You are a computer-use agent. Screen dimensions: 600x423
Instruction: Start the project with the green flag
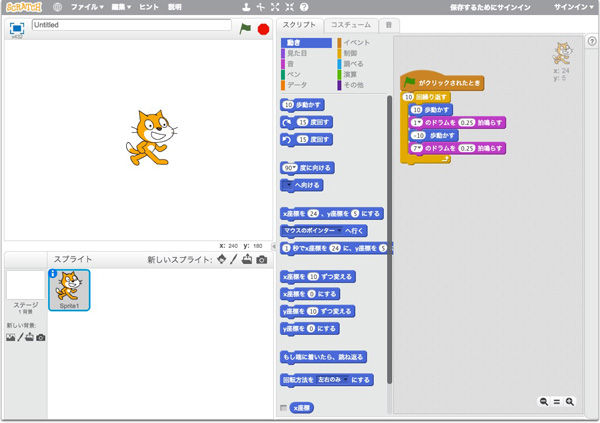(x=245, y=29)
